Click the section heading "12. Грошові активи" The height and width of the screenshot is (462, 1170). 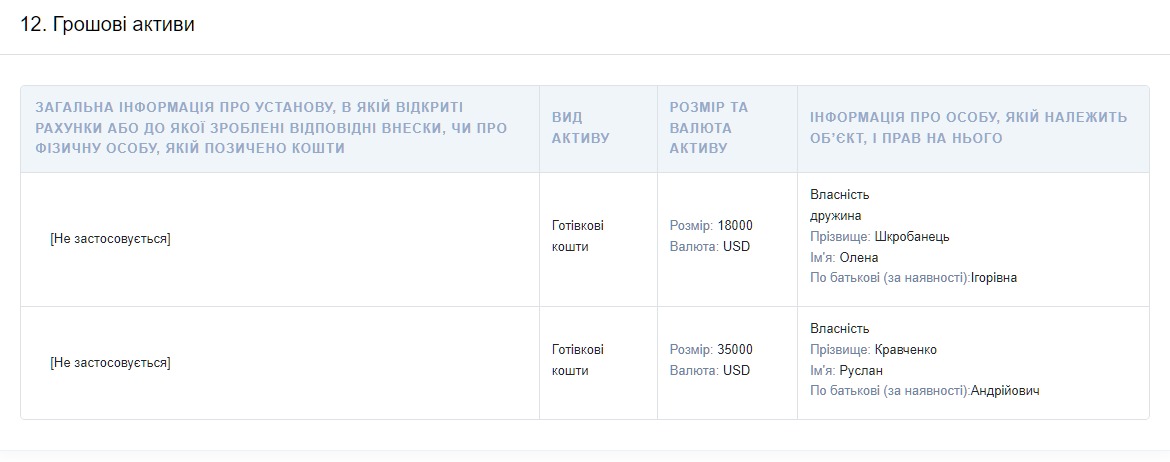107,25
